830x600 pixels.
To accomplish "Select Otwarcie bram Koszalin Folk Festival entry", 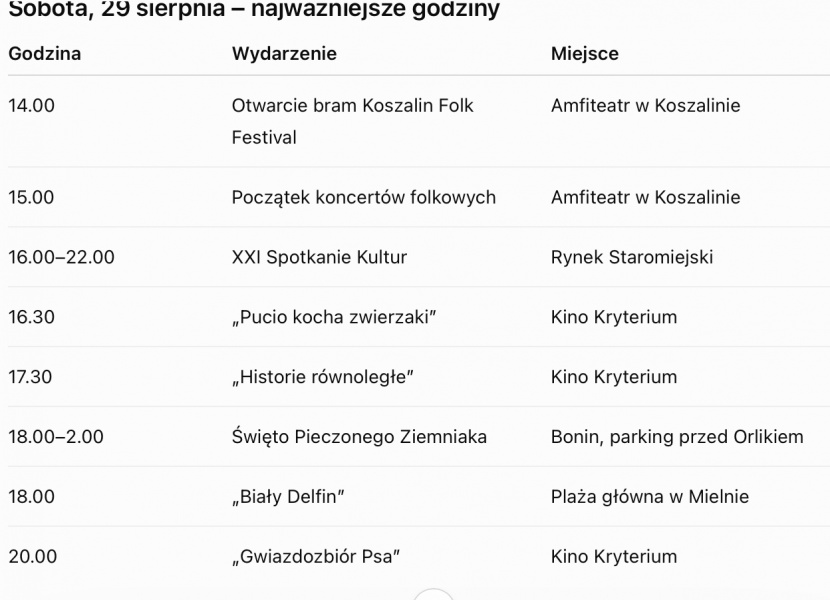I will pos(353,121).
